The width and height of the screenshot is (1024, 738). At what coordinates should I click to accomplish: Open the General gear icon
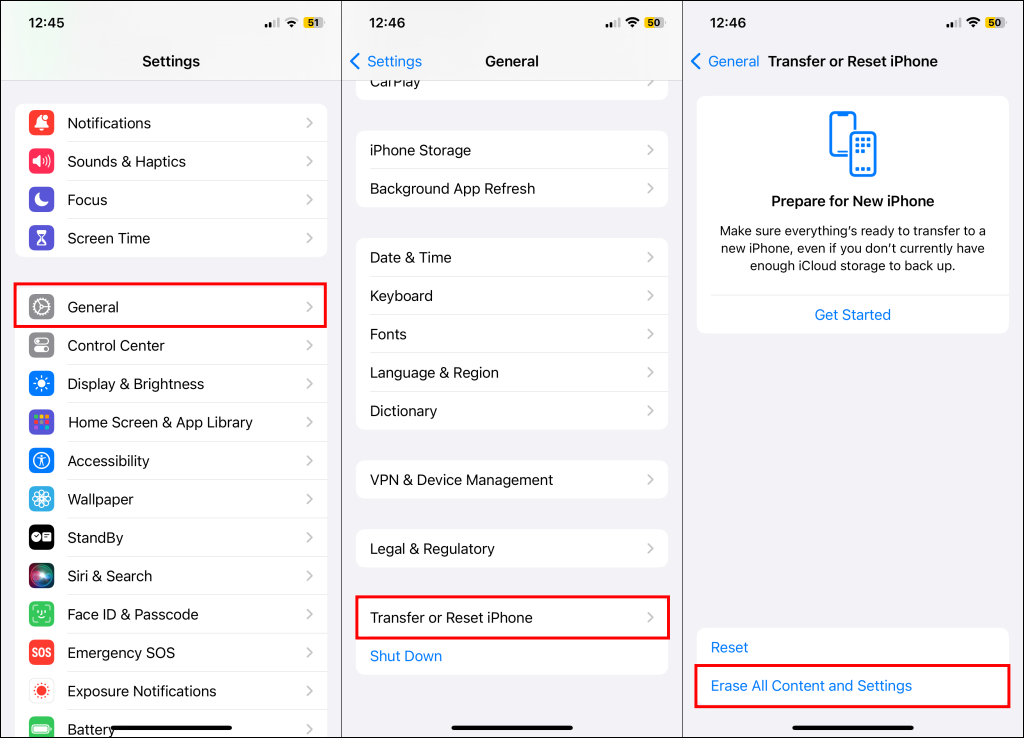point(41,307)
